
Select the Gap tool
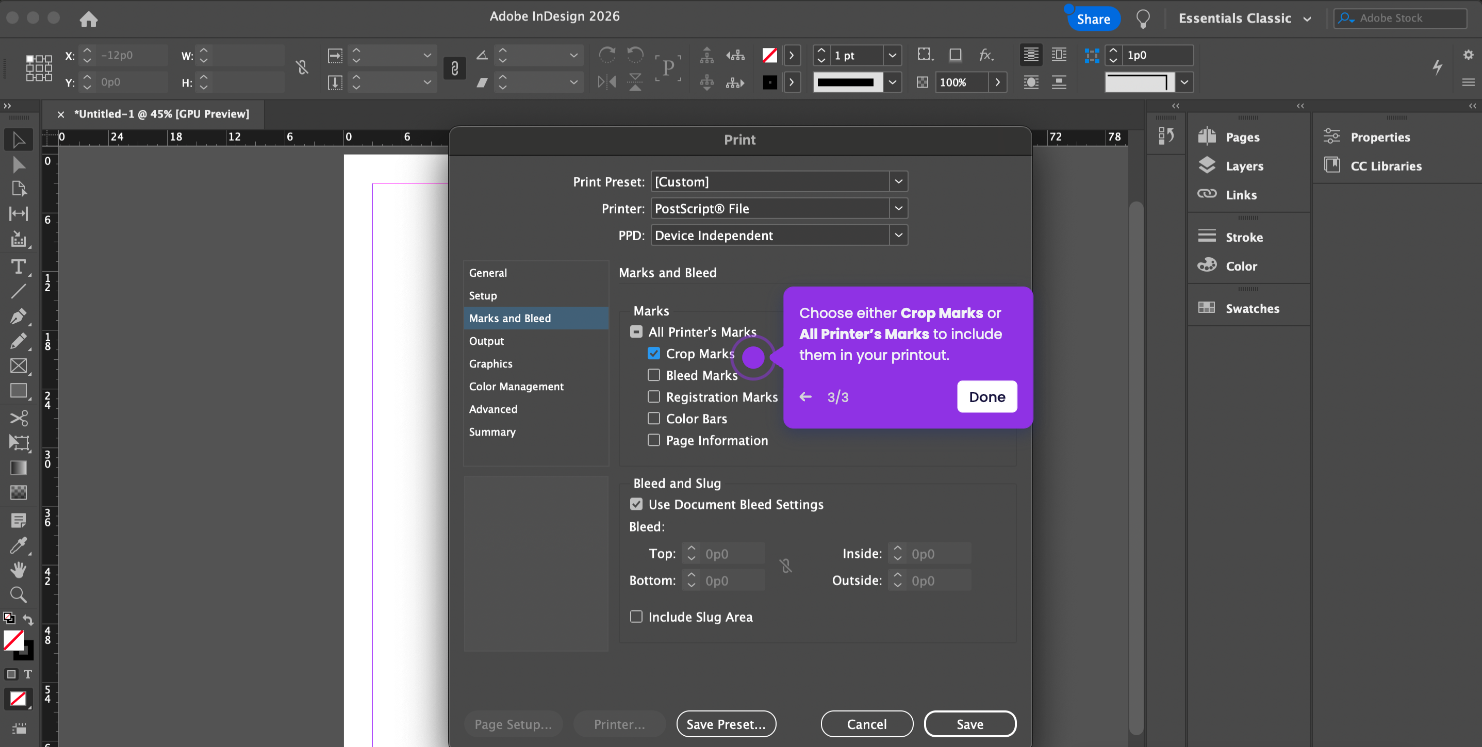[18, 214]
